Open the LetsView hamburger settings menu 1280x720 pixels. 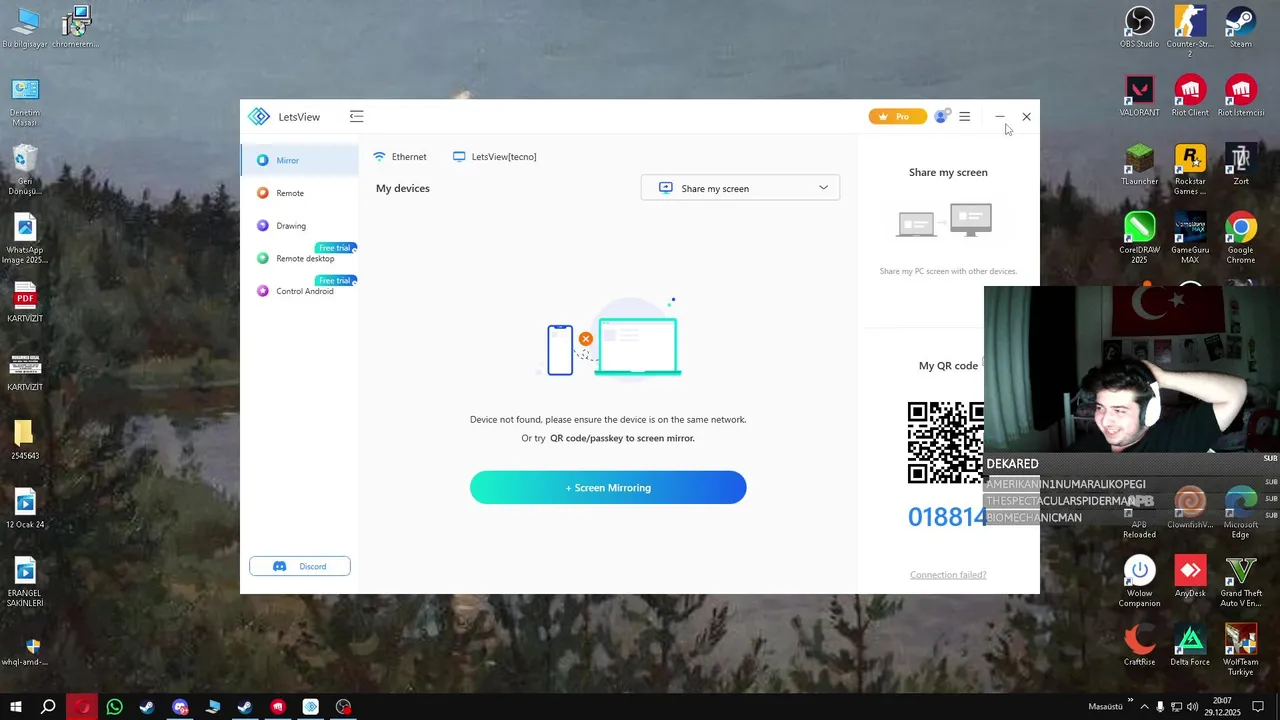coord(964,117)
